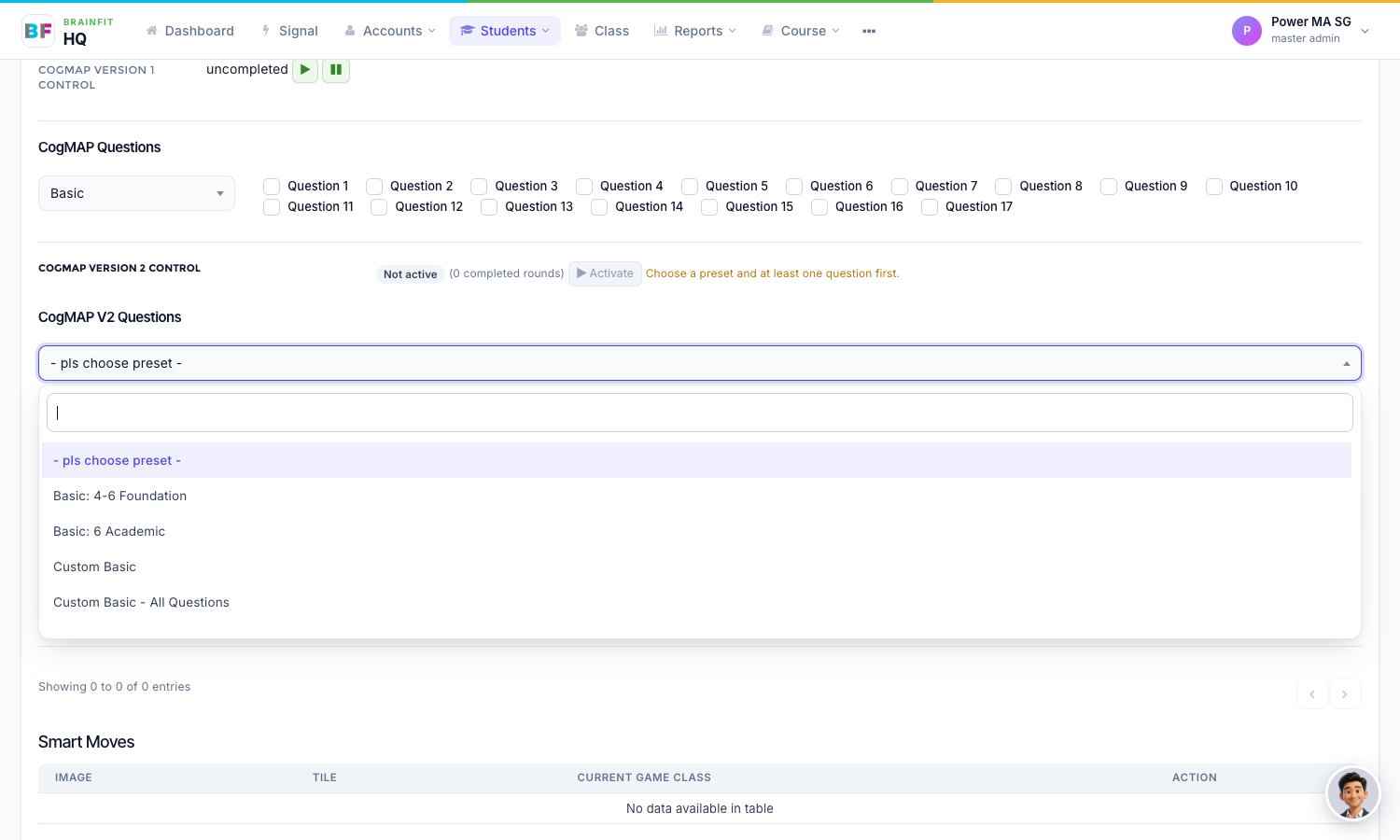Sort Smart Moves table by CURRENT GAME CLASS column

coord(644,777)
